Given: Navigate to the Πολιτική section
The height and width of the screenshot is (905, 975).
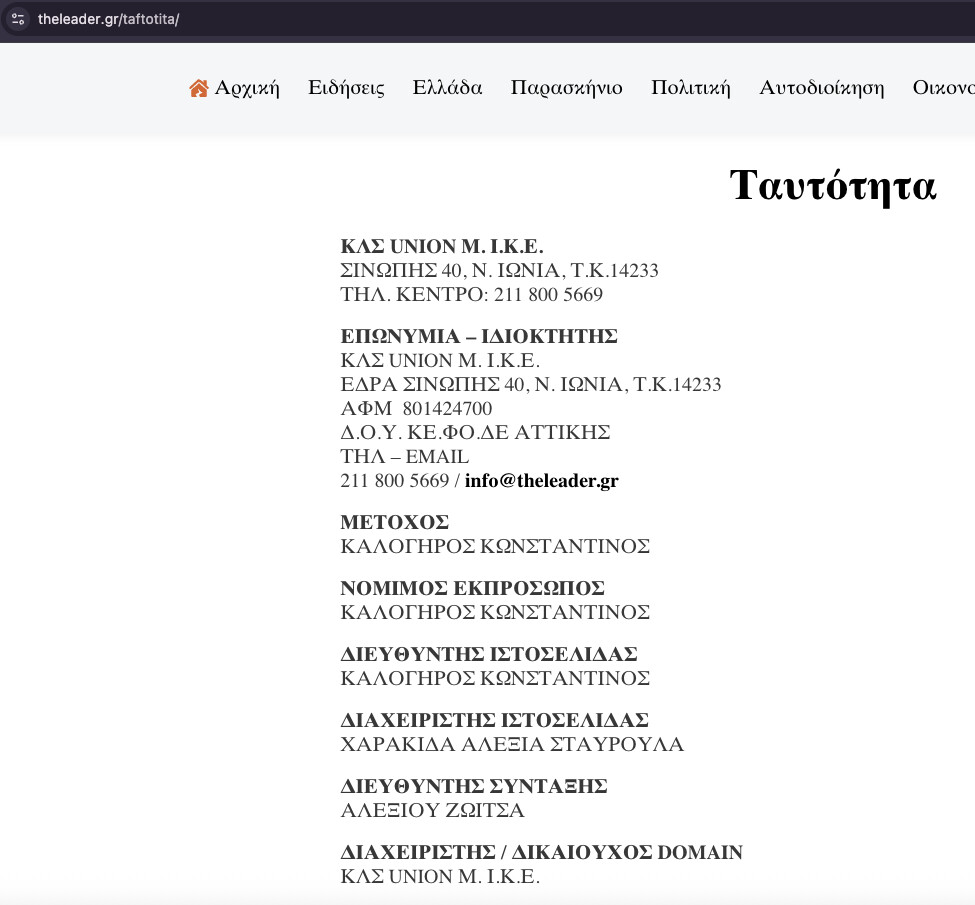Looking at the screenshot, I should coord(691,88).
